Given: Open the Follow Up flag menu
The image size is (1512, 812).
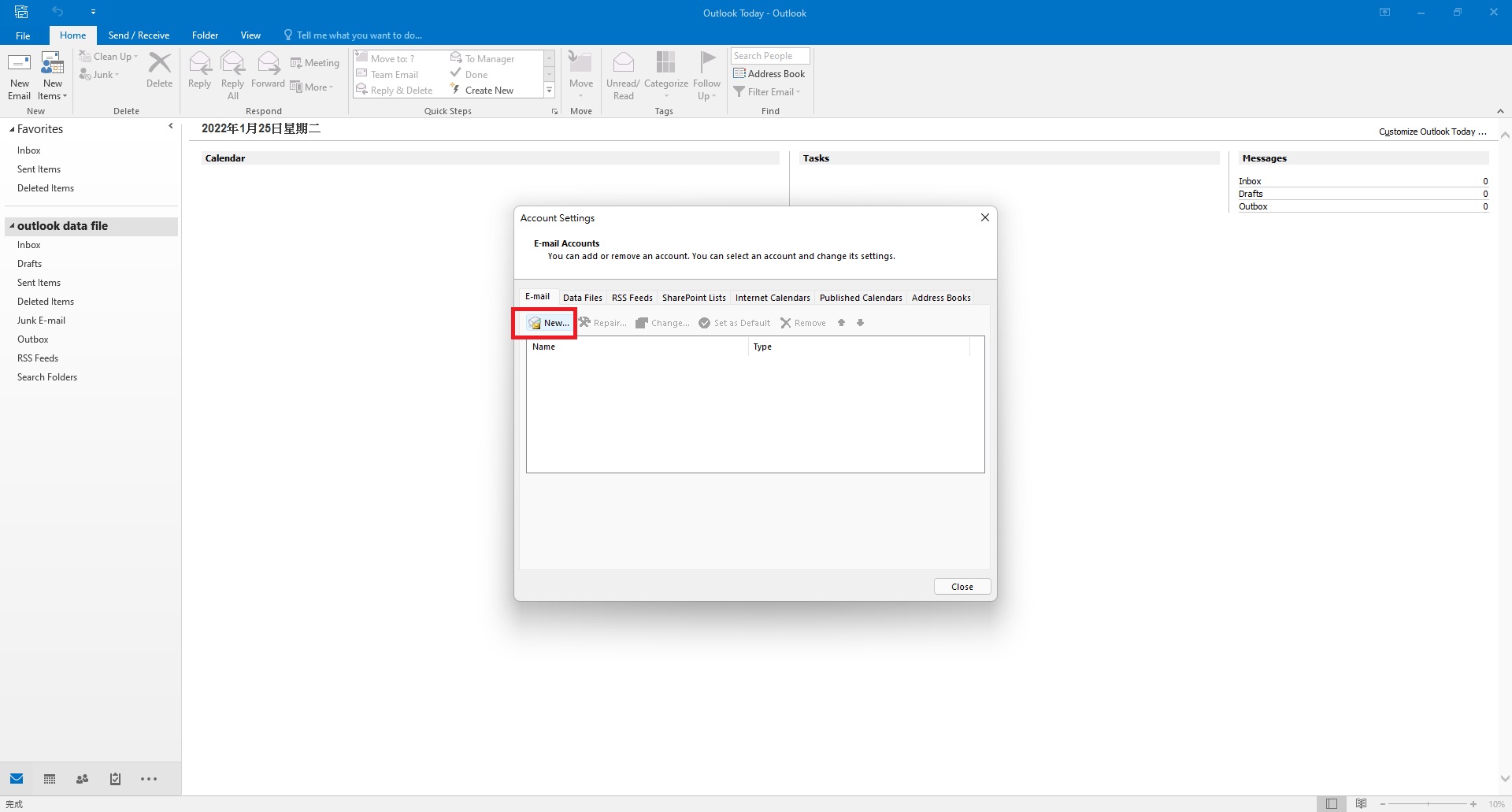Looking at the screenshot, I should (x=707, y=76).
